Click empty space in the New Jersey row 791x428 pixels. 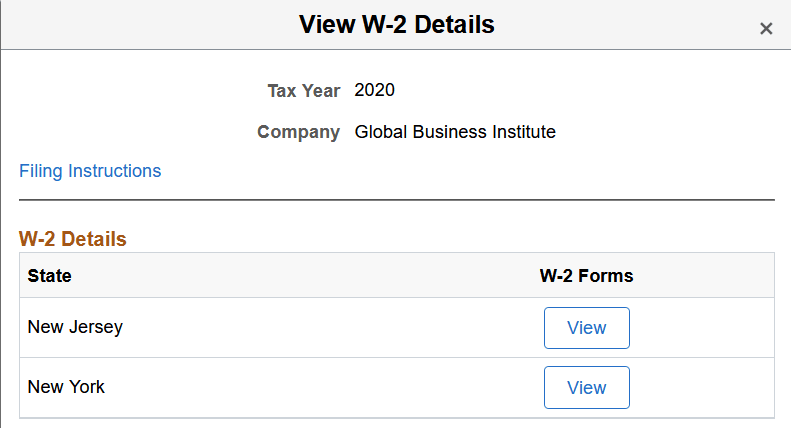328,328
